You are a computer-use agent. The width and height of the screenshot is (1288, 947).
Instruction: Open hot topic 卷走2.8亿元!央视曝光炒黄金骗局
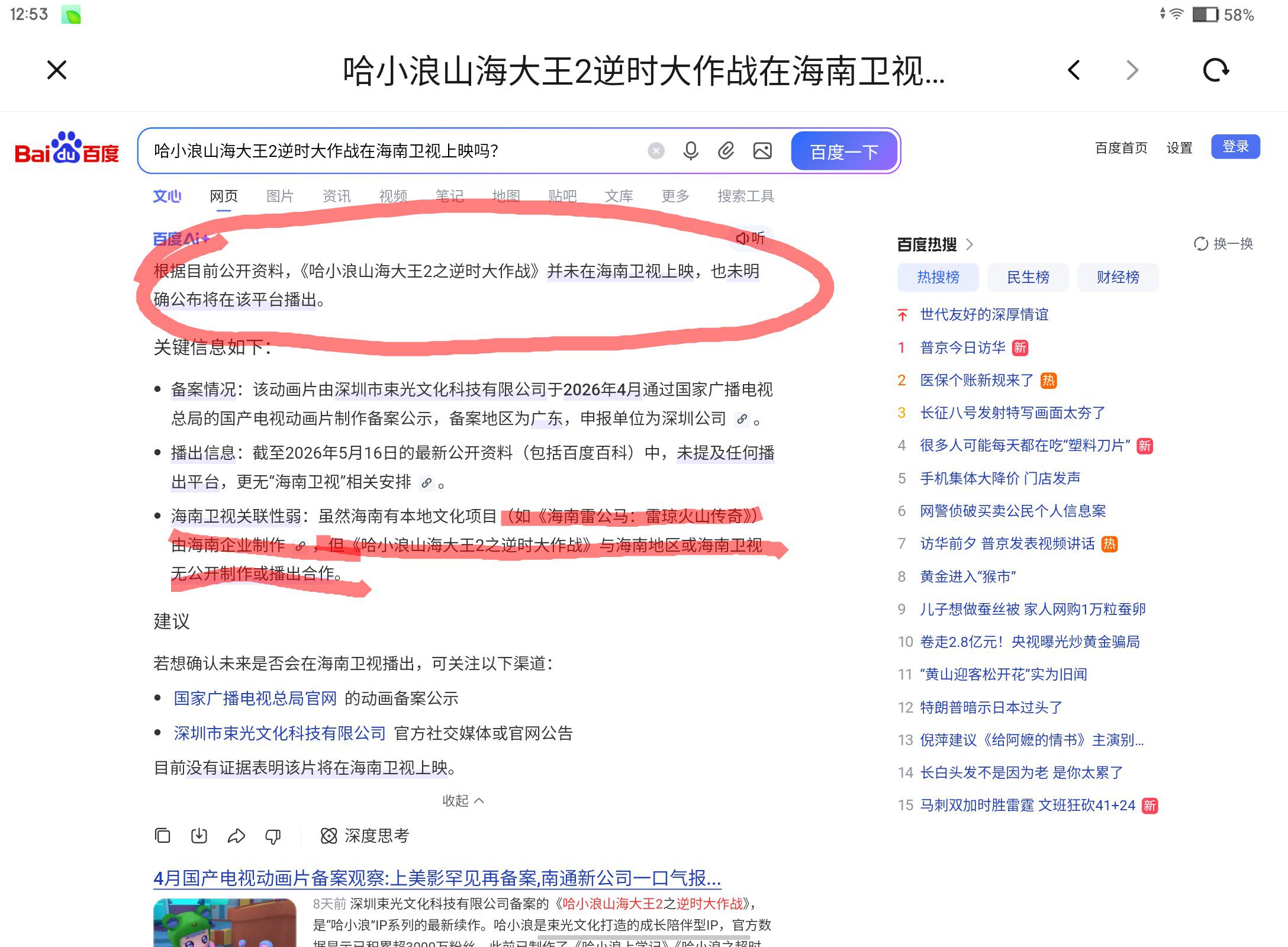click(1030, 642)
